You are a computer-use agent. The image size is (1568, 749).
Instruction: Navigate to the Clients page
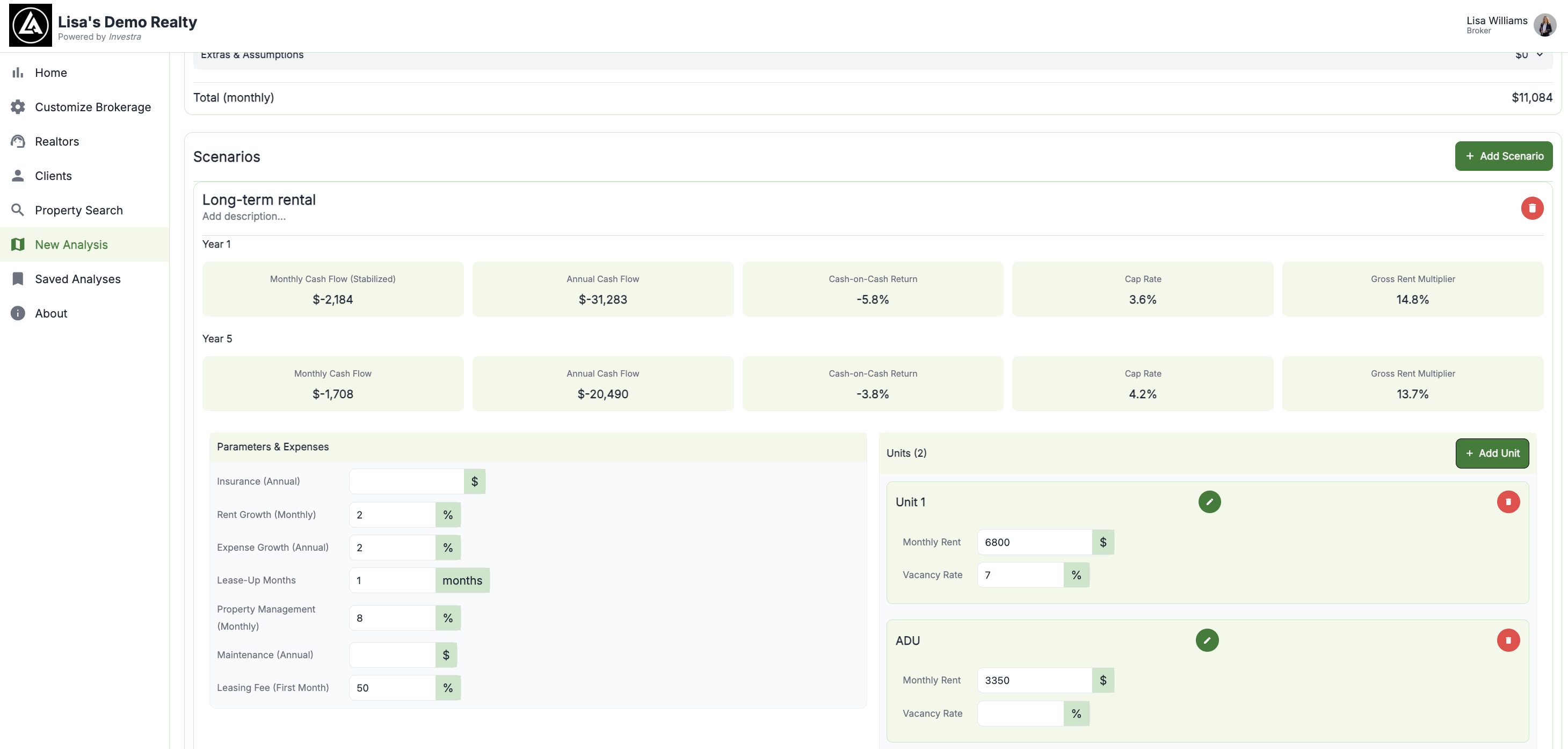coord(53,176)
